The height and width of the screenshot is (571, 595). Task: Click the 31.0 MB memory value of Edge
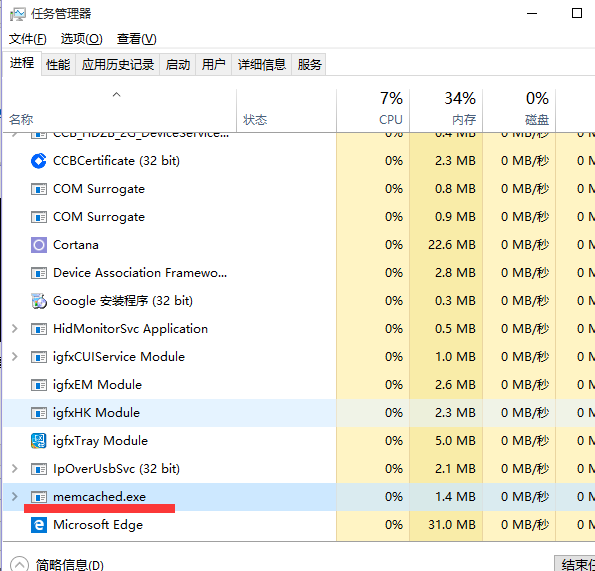click(452, 525)
